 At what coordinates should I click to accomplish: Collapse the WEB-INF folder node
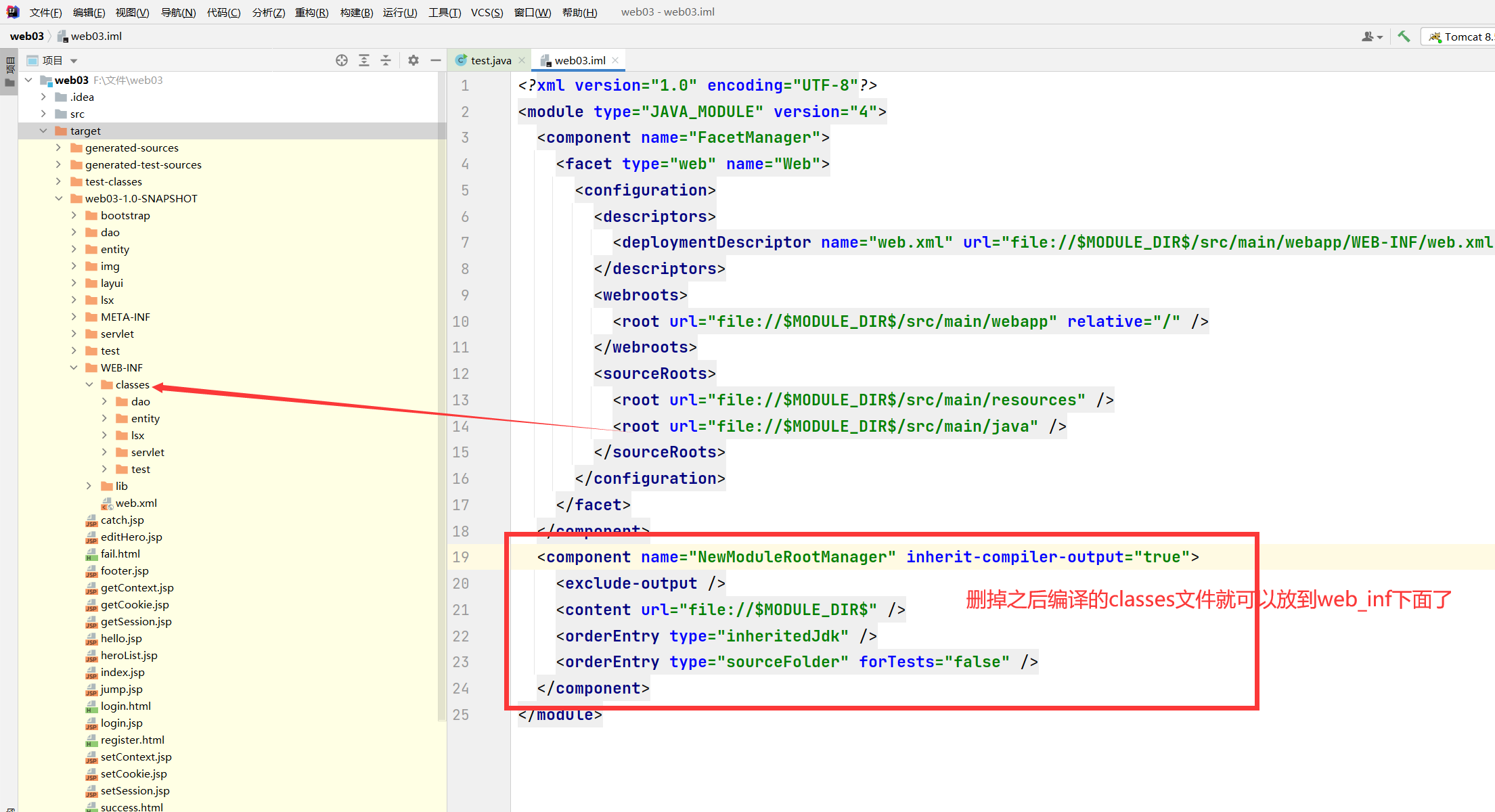click(74, 367)
